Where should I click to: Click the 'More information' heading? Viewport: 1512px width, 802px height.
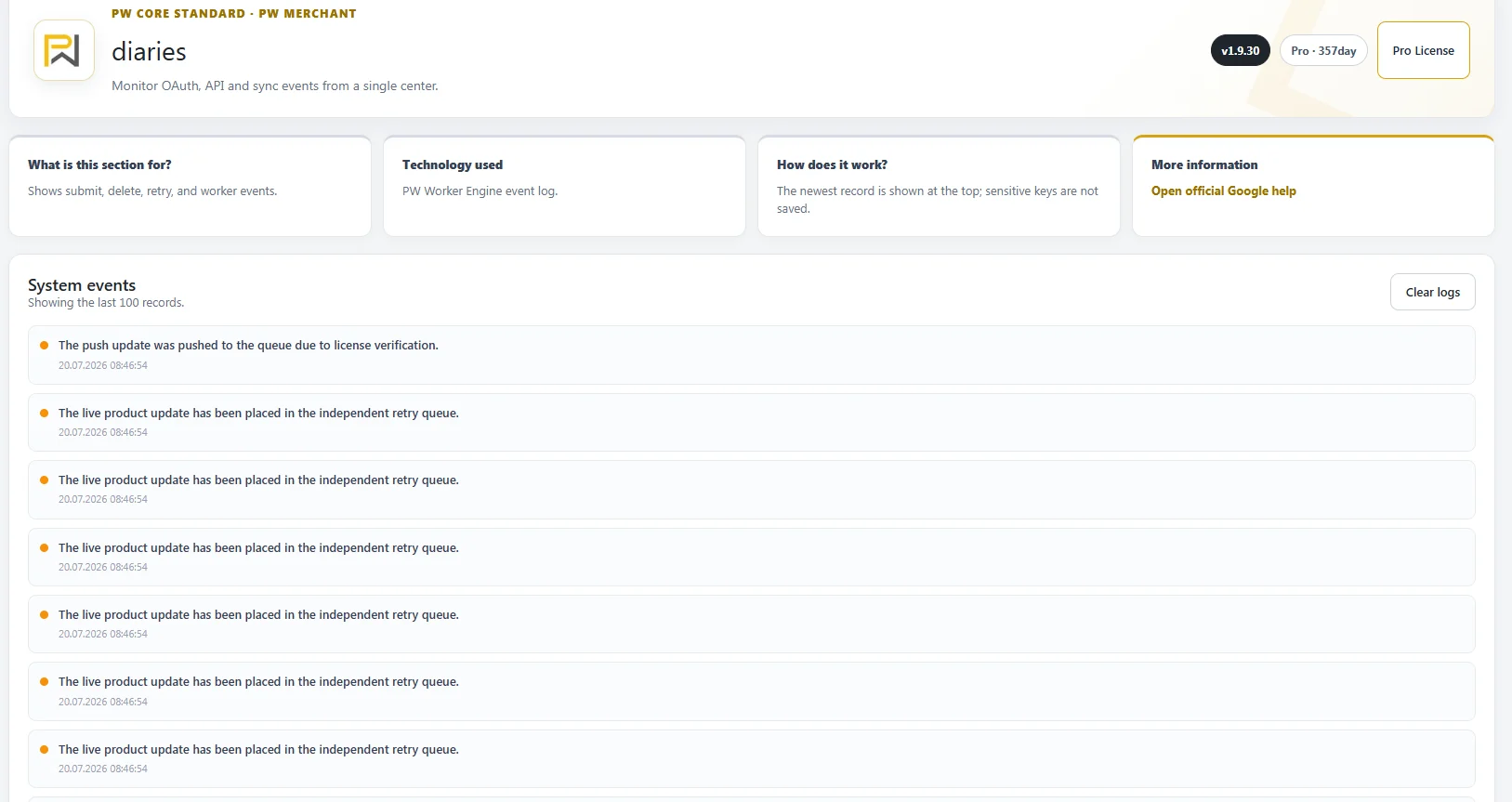coord(1204,164)
